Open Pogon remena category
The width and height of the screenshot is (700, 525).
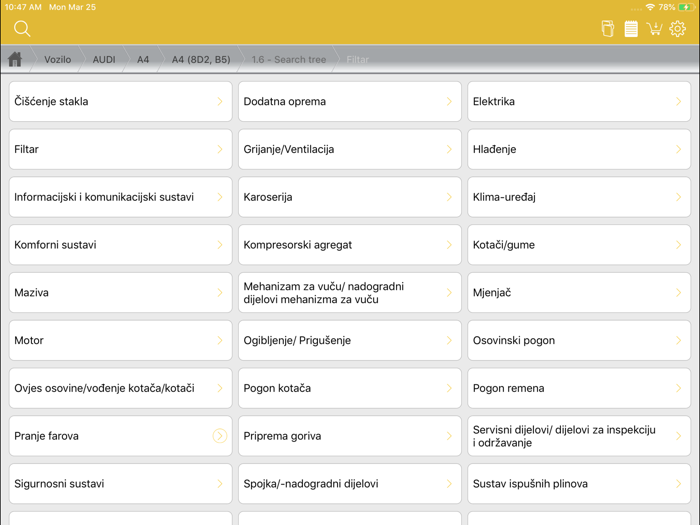pyautogui.click(x=579, y=388)
